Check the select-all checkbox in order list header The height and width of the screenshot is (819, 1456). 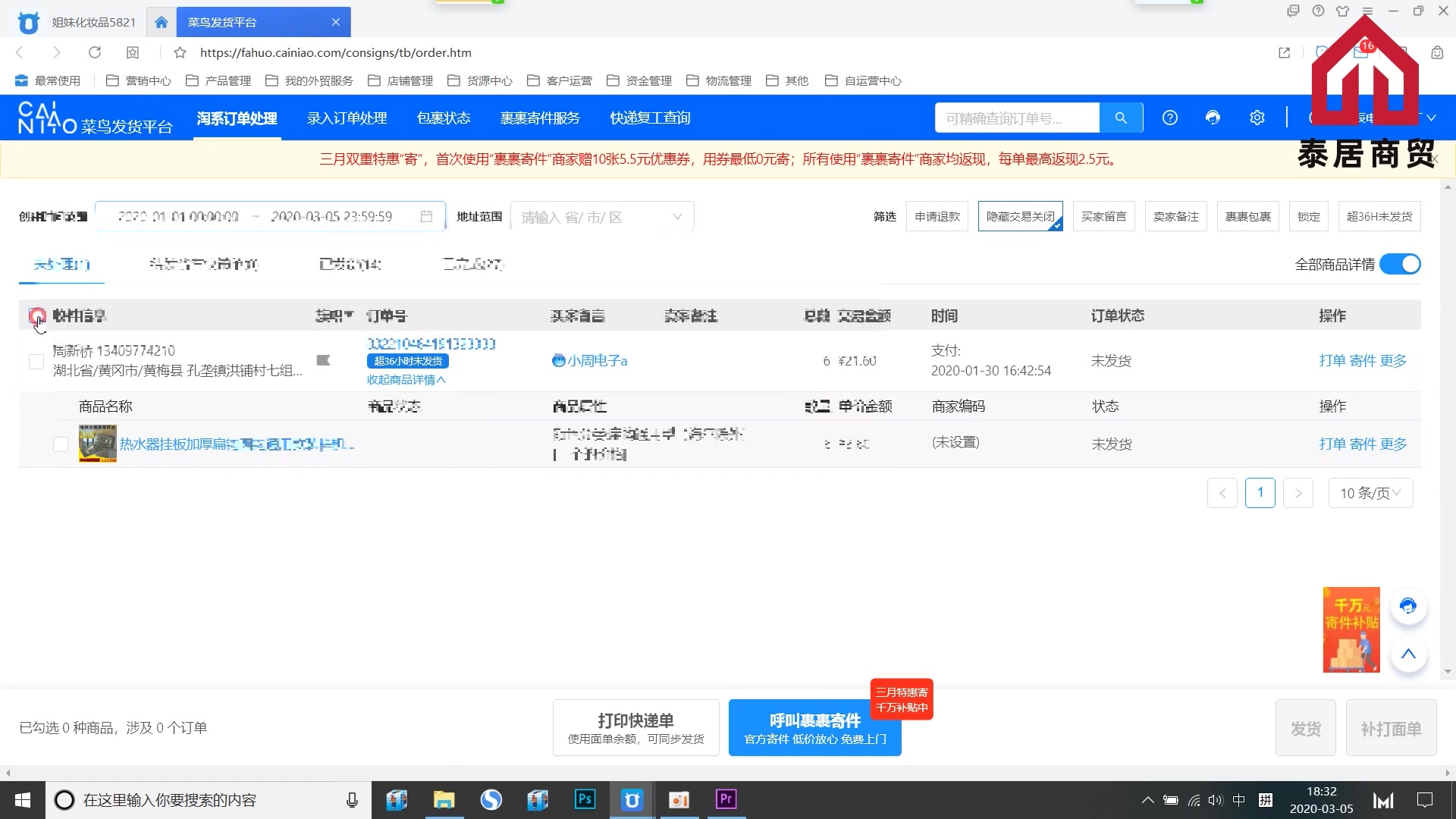[x=36, y=315]
